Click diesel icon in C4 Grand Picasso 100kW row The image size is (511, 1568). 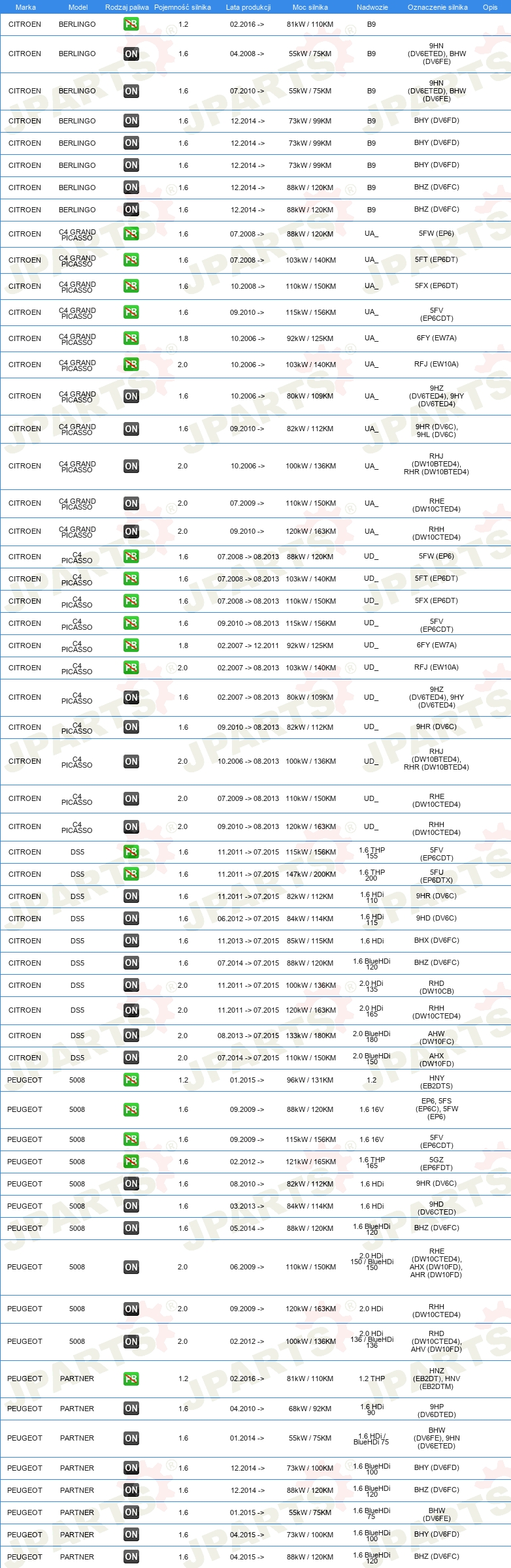click(x=131, y=466)
